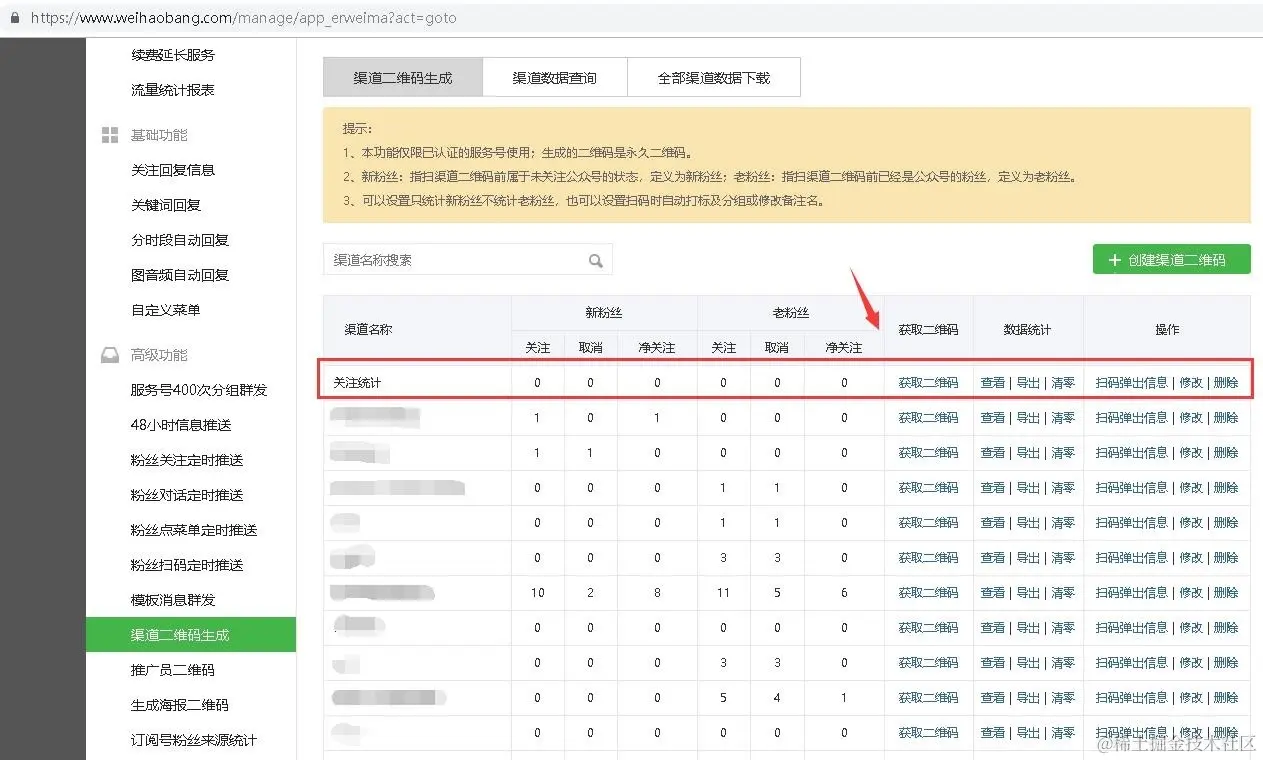
Task: Open 订阅号粉丝来源统计
Action: pyautogui.click(x=194, y=740)
